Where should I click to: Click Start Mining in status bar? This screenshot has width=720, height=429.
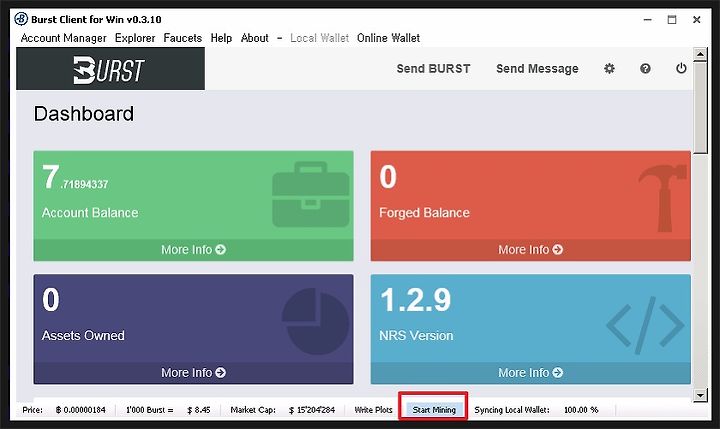[x=434, y=410]
